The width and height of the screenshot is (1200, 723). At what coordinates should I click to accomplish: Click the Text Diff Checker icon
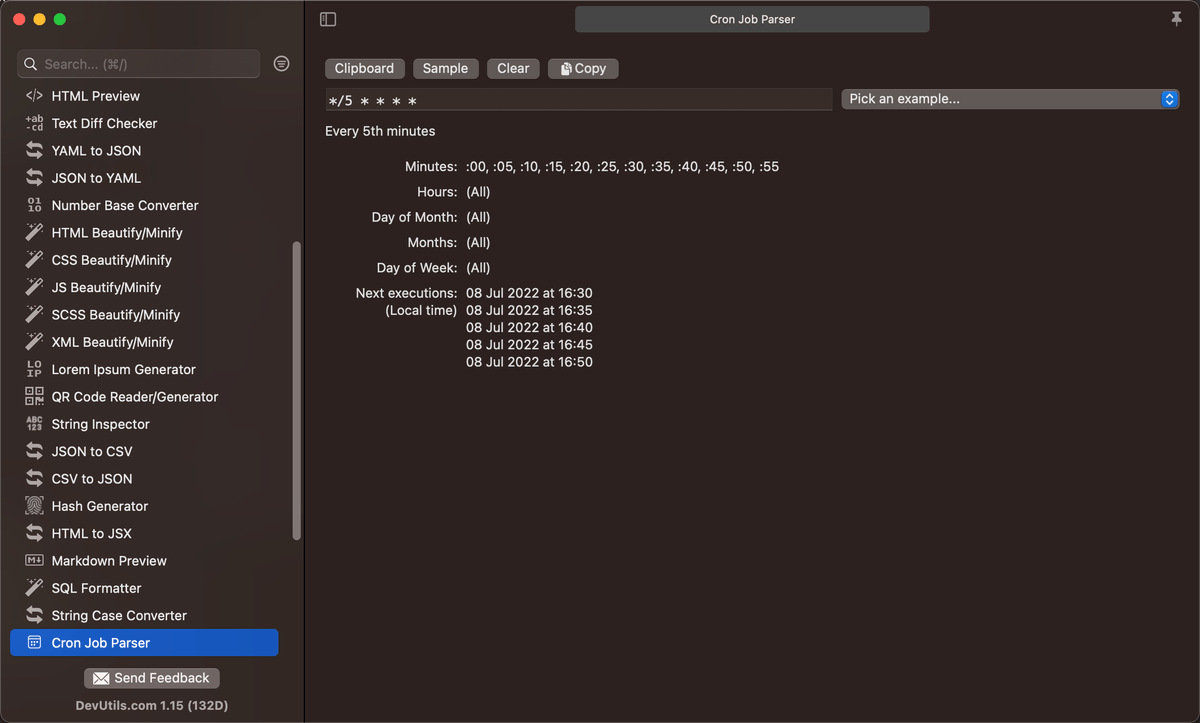pos(34,123)
